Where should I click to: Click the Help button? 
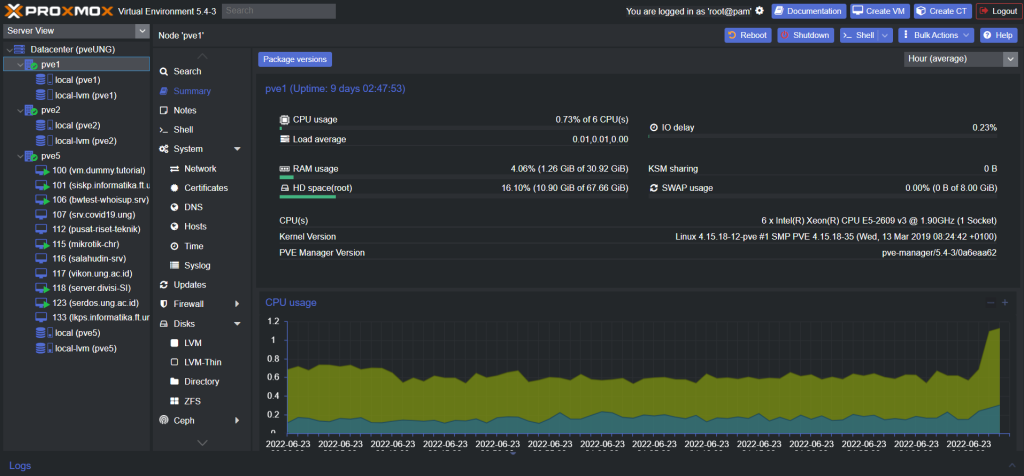pos(999,35)
